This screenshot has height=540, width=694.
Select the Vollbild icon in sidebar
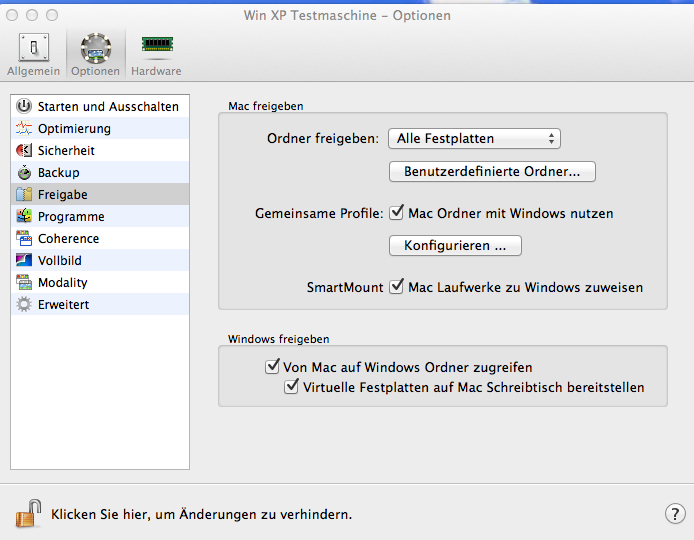24,260
